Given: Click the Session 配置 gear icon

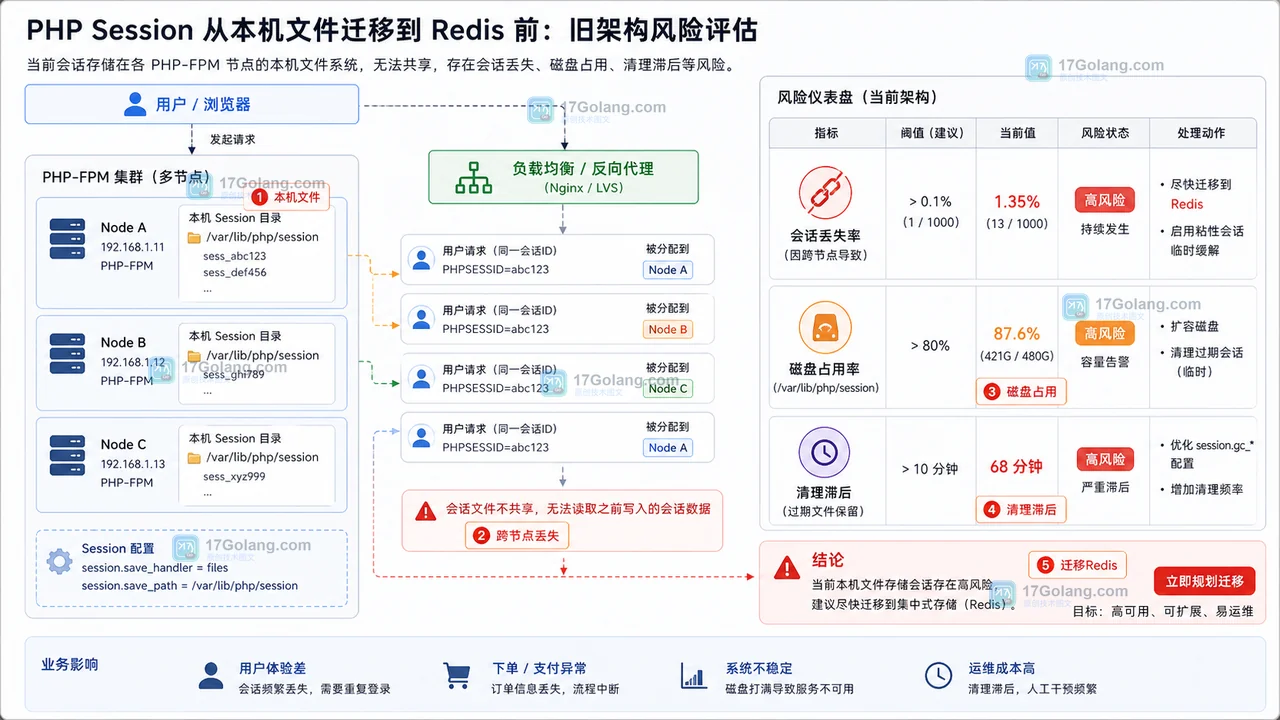Looking at the screenshot, I should pos(59,560).
